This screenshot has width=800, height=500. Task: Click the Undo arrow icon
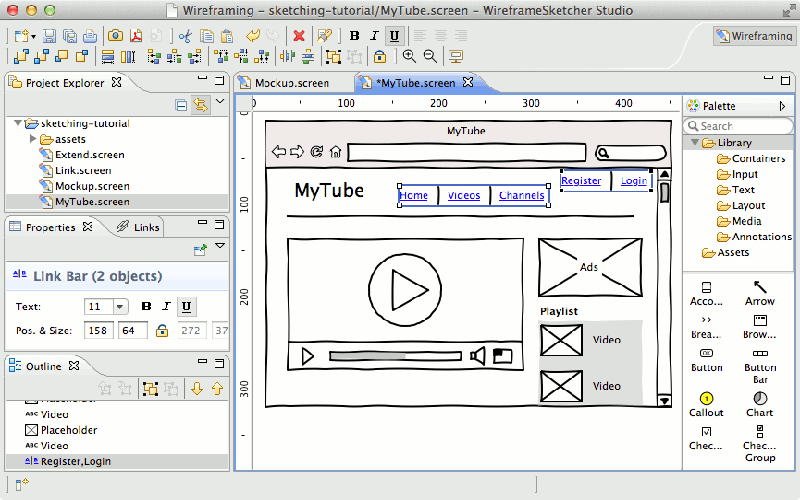253,36
